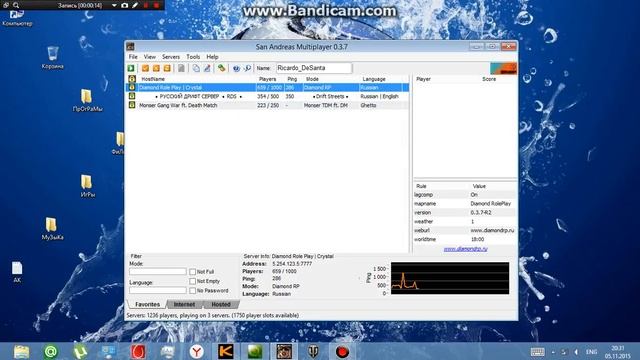Click the Bandicam magnifier icon
Viewport: 640px width, 360px height.
tap(16, 5)
